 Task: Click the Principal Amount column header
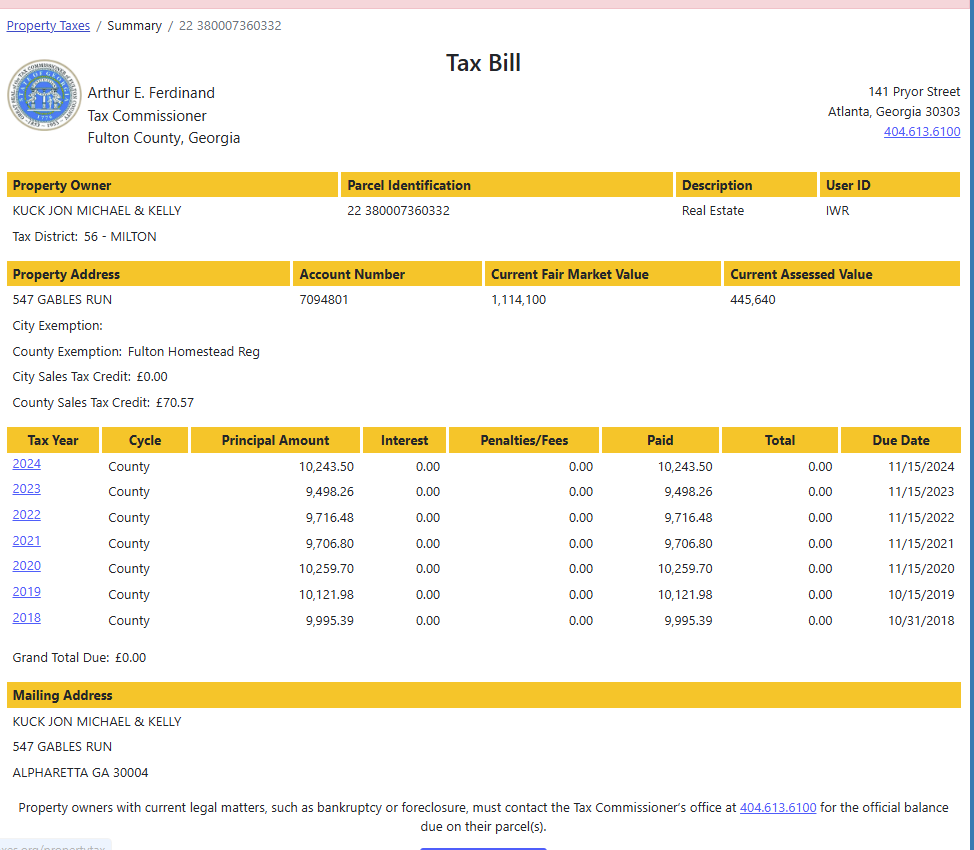point(275,440)
